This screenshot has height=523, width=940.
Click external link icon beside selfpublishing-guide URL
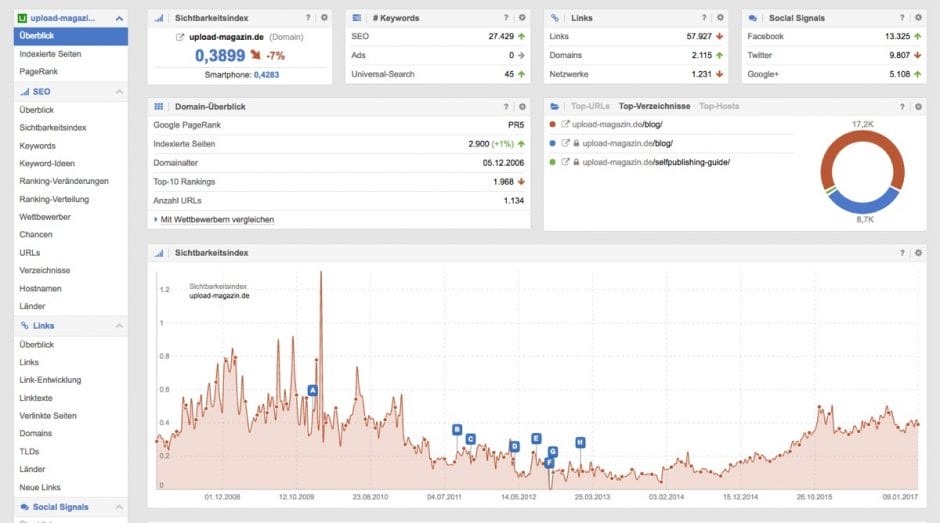point(565,161)
